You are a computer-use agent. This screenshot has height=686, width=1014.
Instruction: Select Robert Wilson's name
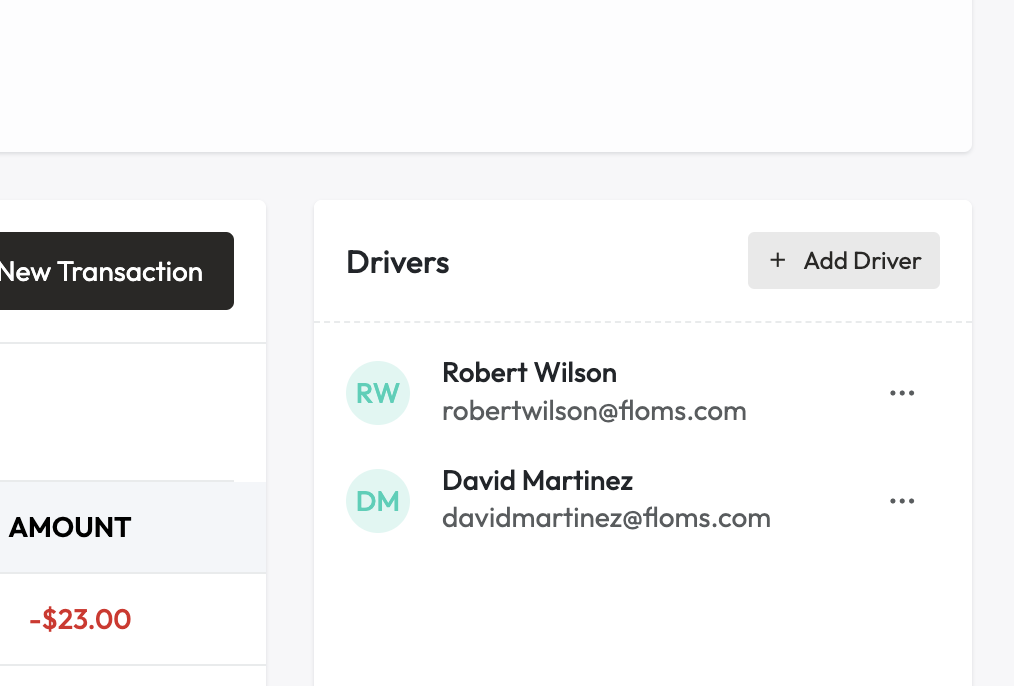point(529,372)
